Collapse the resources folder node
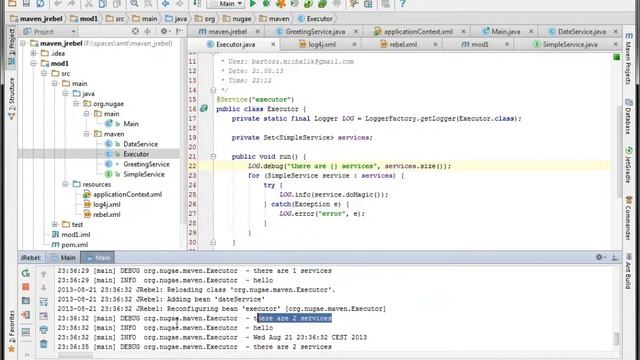 click(x=65, y=184)
